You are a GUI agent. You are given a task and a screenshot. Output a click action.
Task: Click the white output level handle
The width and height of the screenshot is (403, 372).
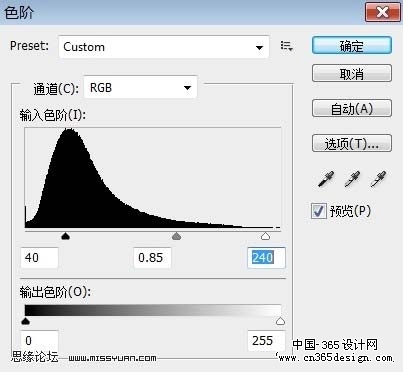280,321
